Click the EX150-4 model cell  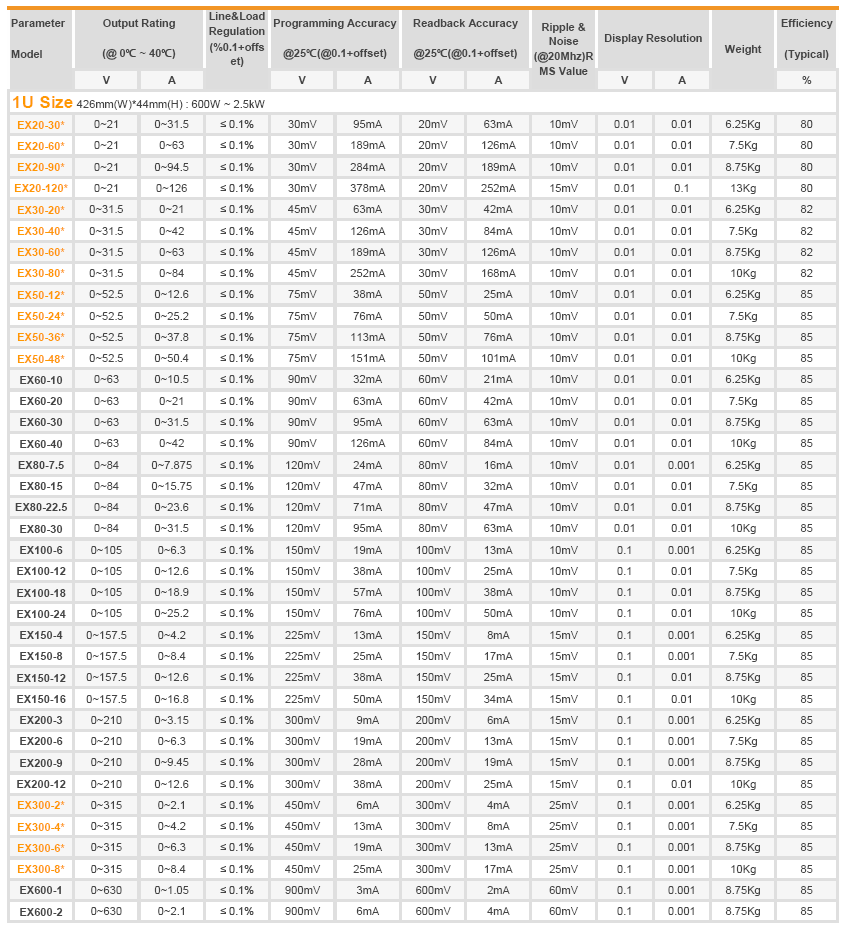pos(41,636)
